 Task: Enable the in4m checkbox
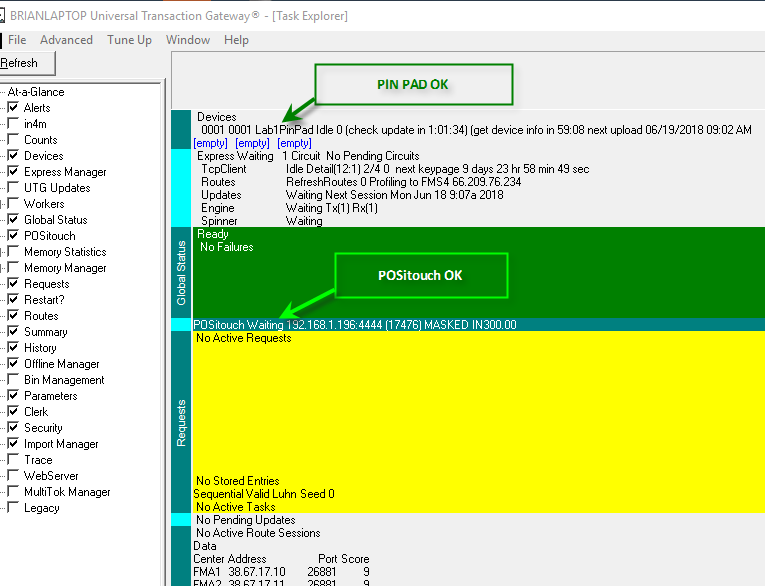pos(13,124)
